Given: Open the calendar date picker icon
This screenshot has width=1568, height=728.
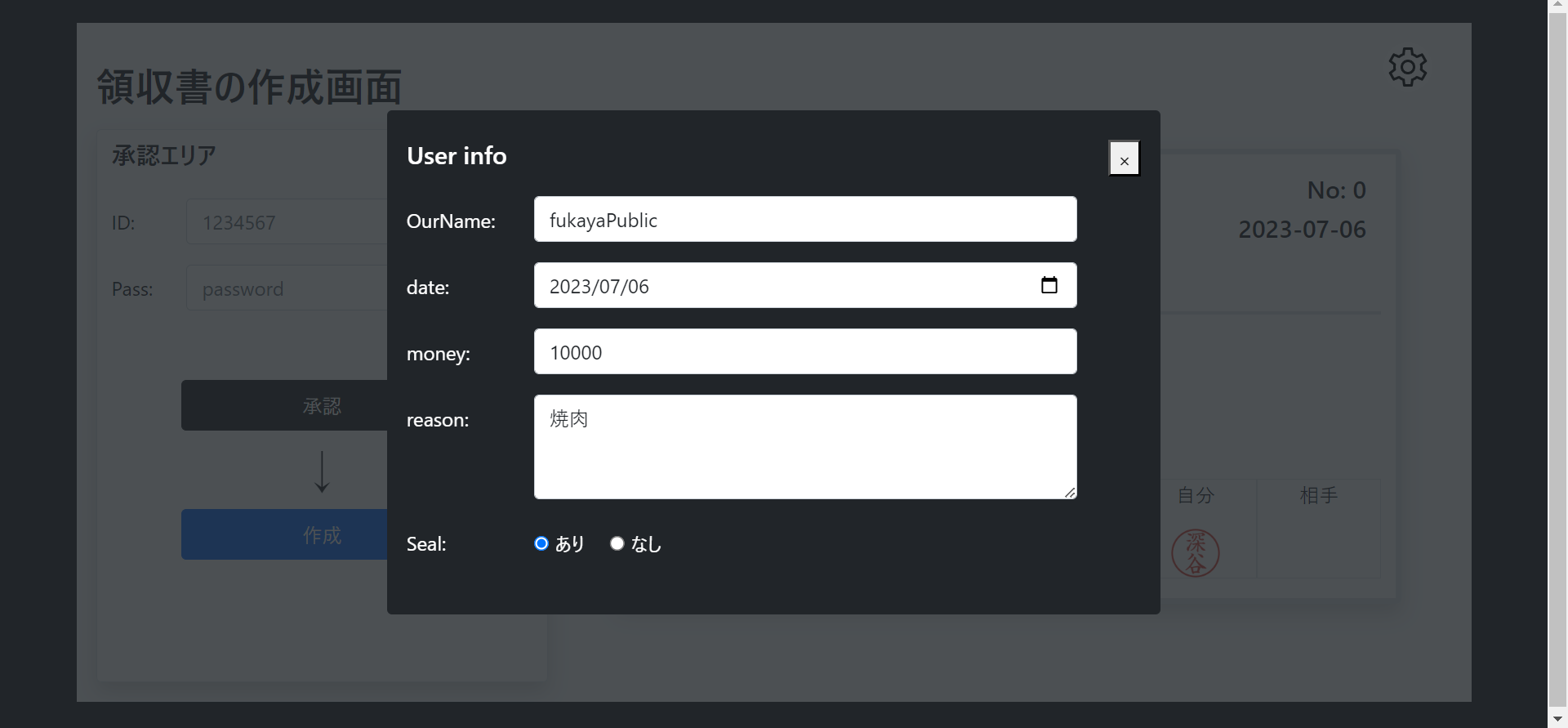Looking at the screenshot, I should [1049, 285].
